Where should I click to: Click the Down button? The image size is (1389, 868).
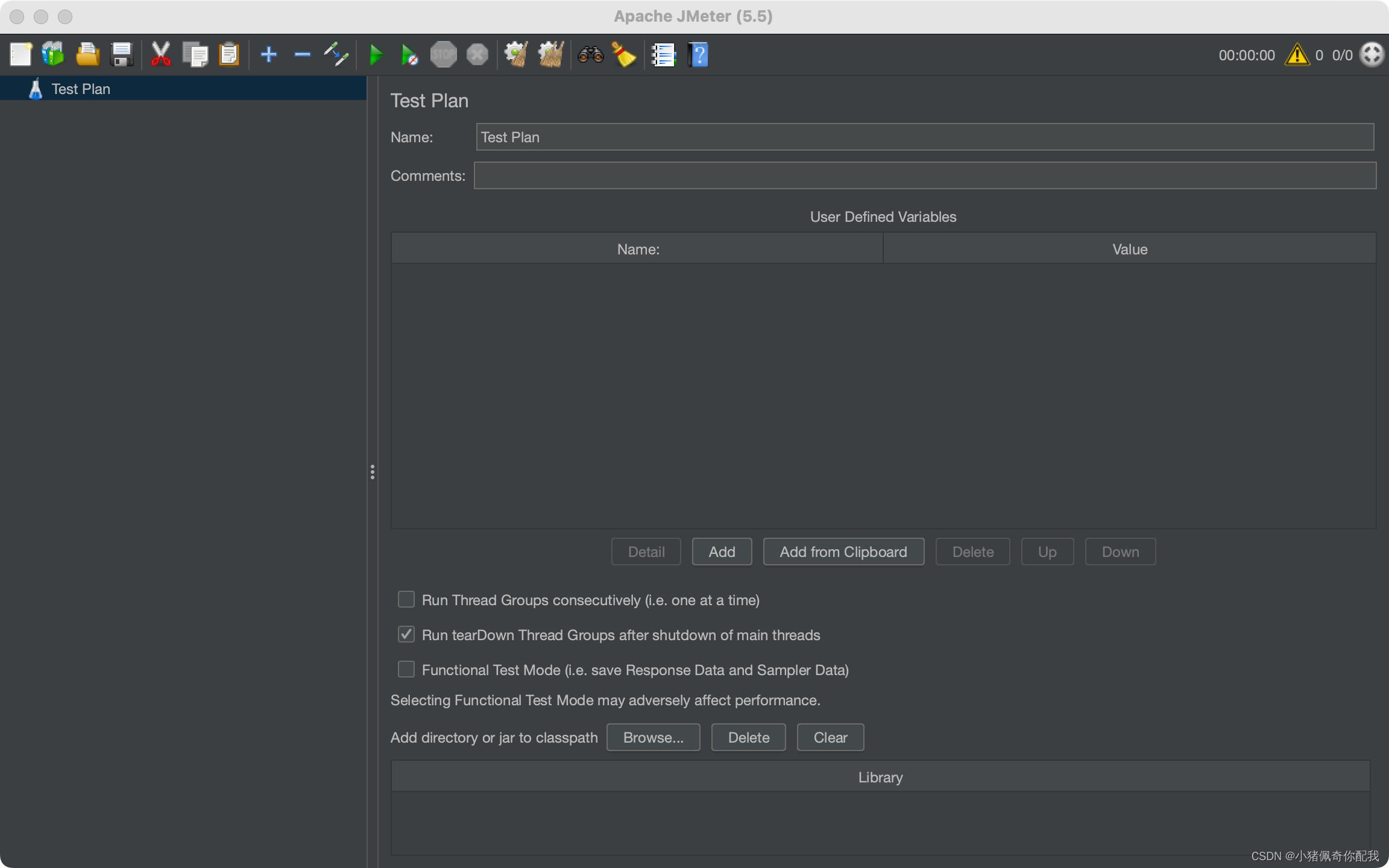coord(1120,552)
